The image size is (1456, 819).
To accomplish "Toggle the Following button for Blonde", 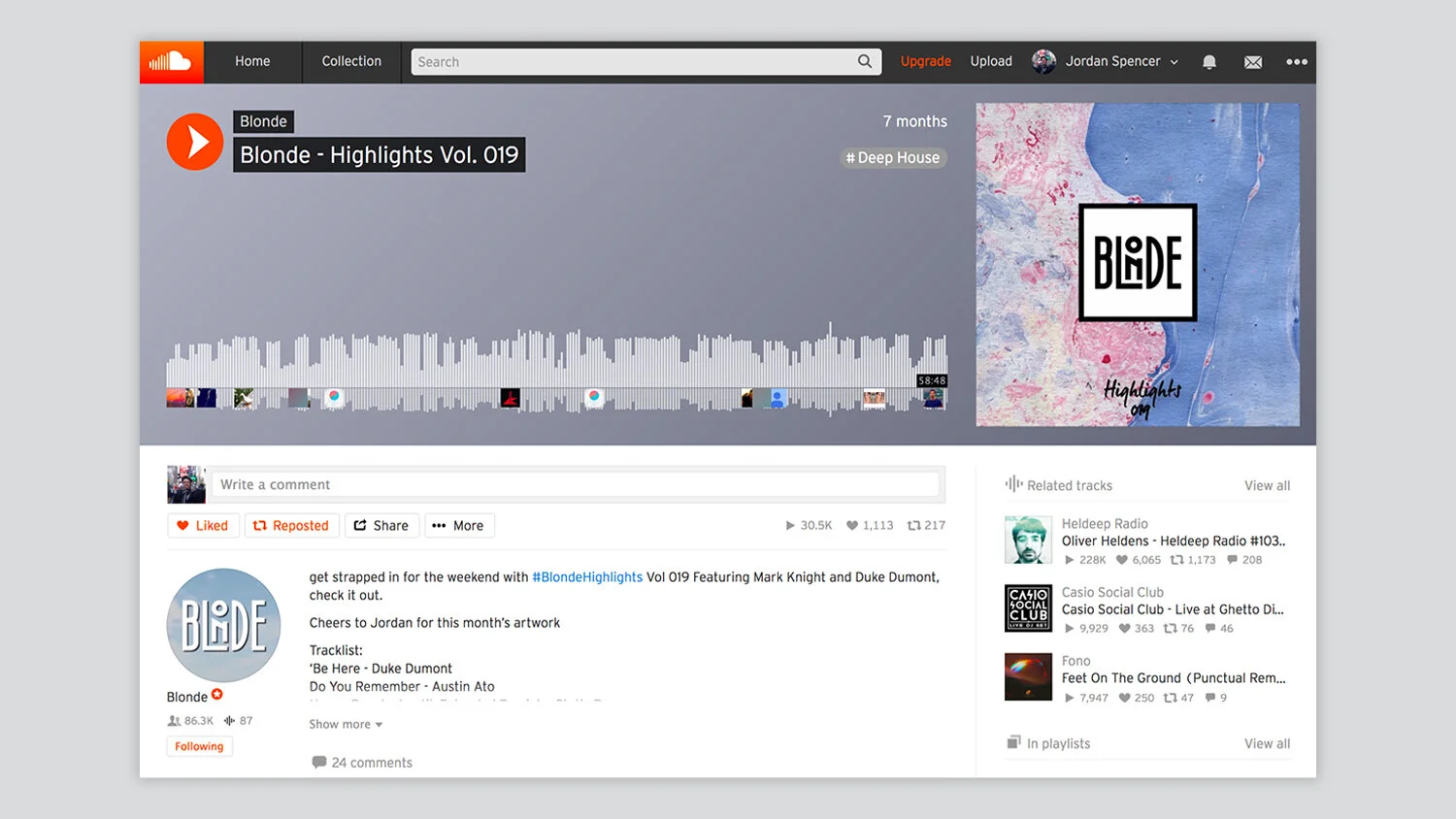I will tap(199, 746).
